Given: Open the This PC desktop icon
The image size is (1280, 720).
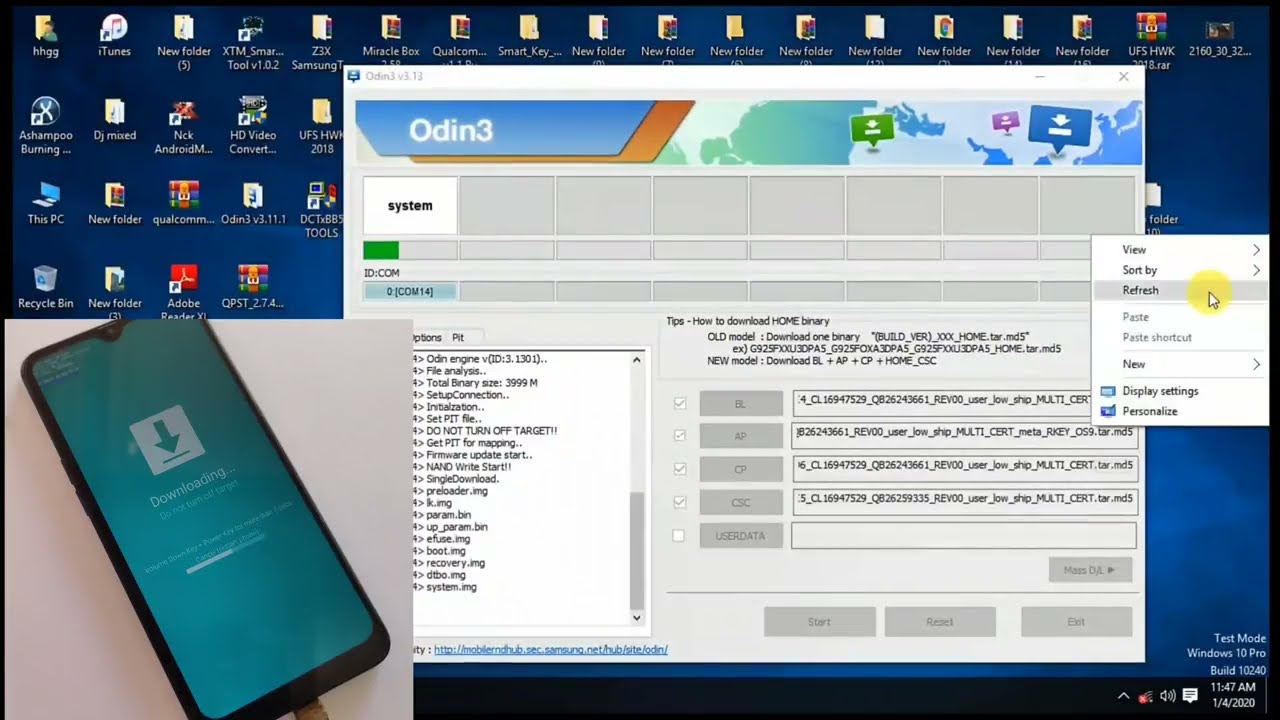Looking at the screenshot, I should click(45, 203).
